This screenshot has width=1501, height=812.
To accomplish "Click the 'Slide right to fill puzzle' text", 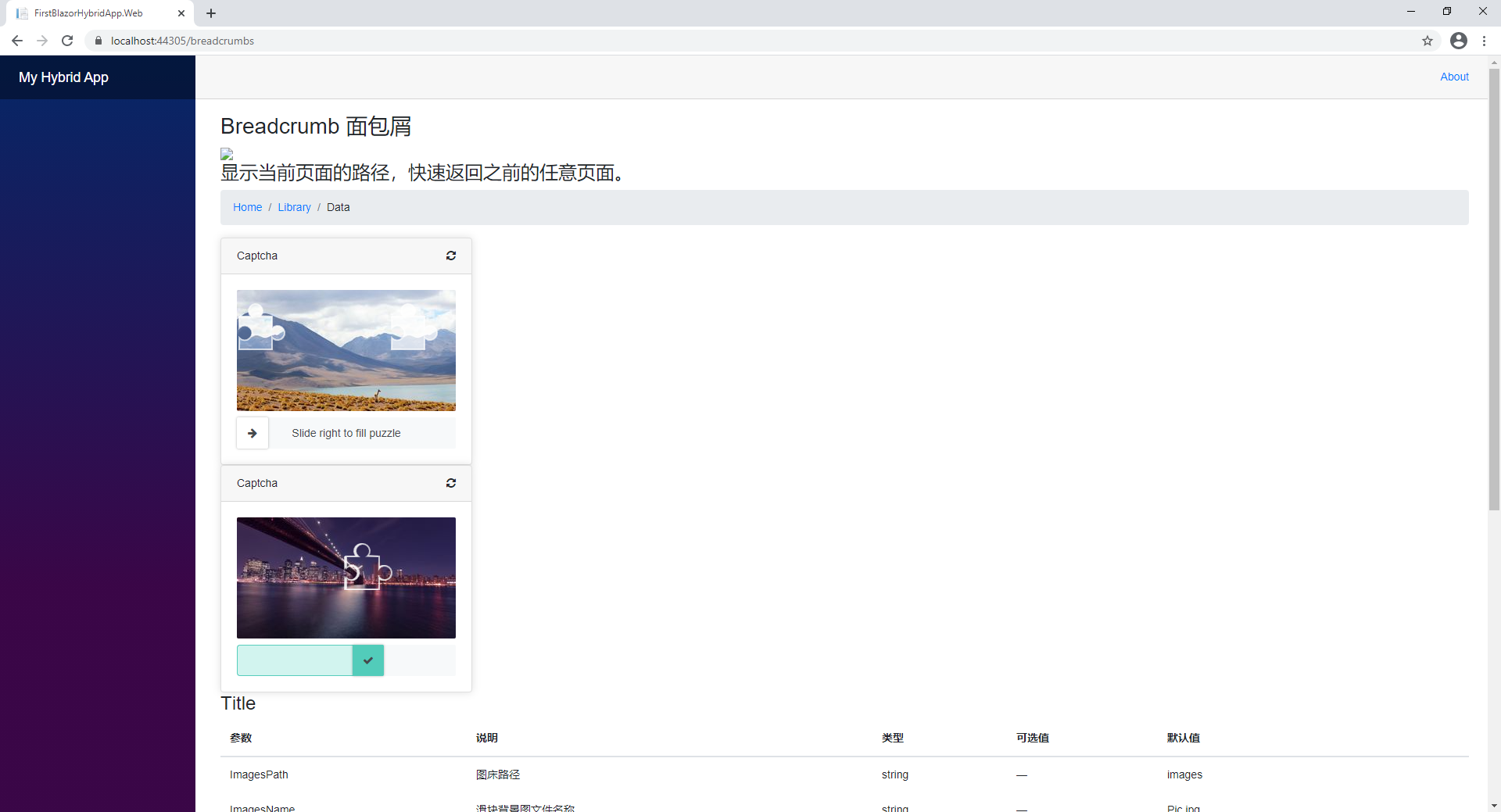I will [346, 433].
